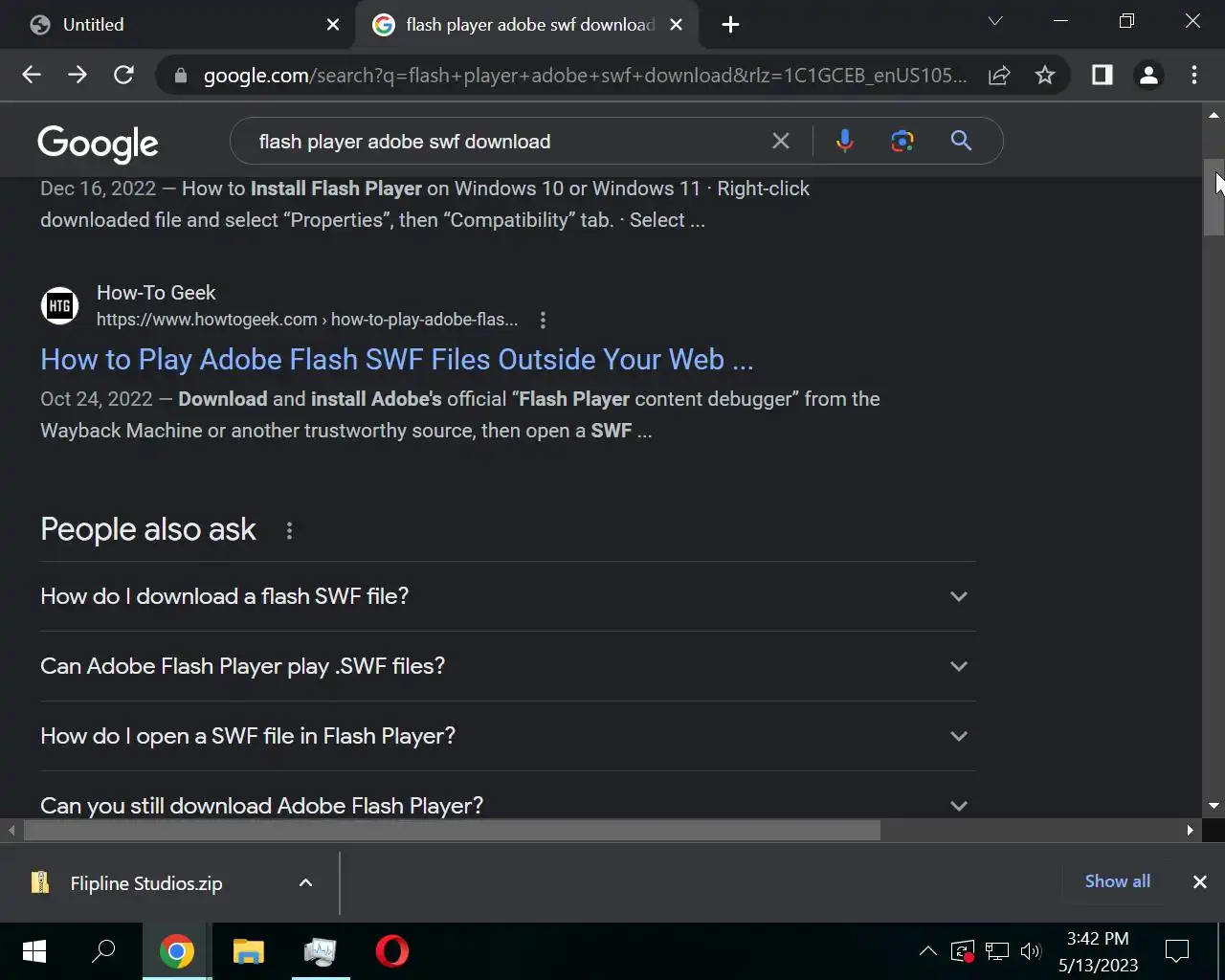Screen dimensions: 1225x980
Task: Expand How do I open a SWF file question
Action: (x=507, y=736)
